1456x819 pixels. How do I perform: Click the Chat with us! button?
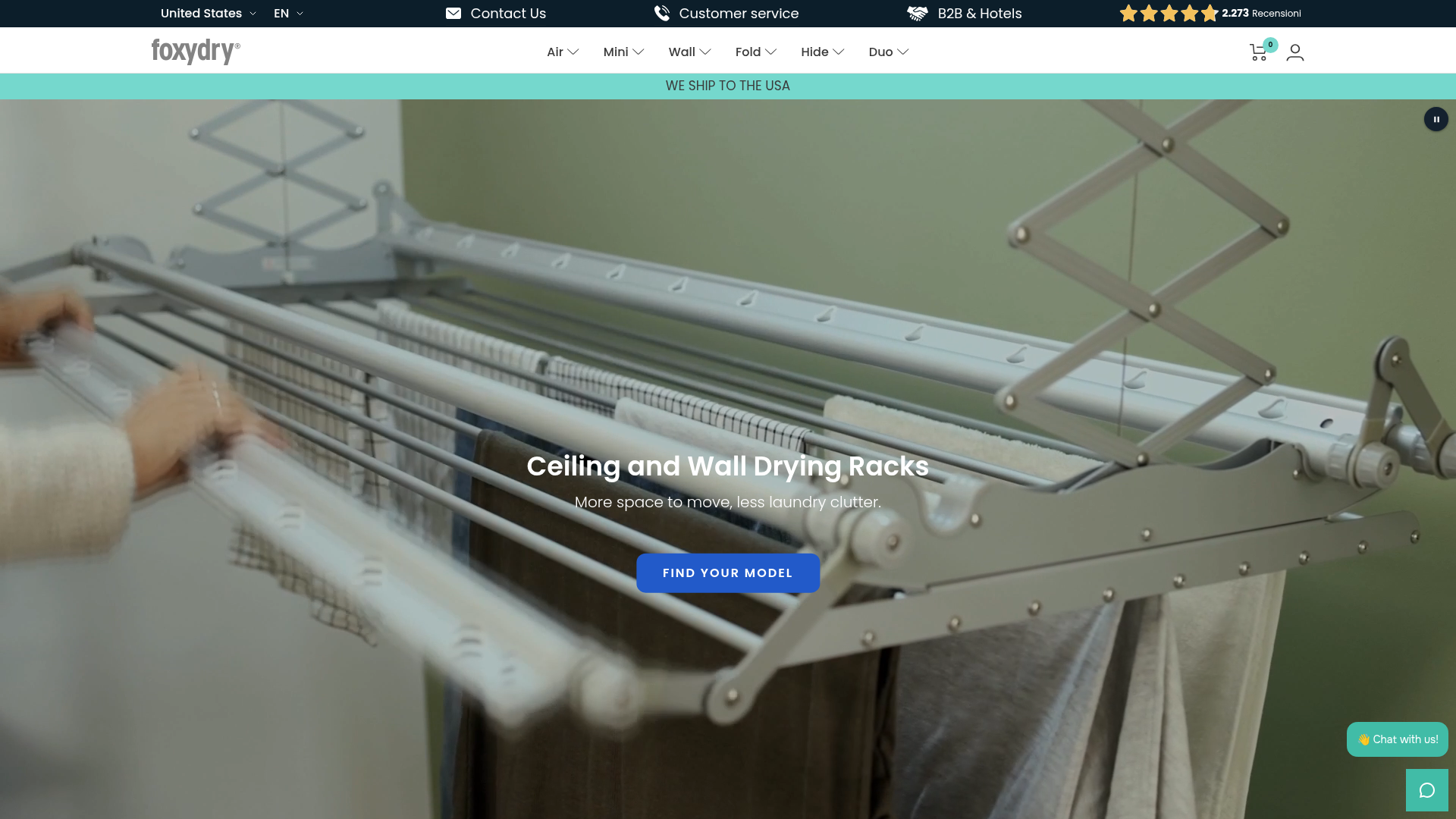point(1398,739)
